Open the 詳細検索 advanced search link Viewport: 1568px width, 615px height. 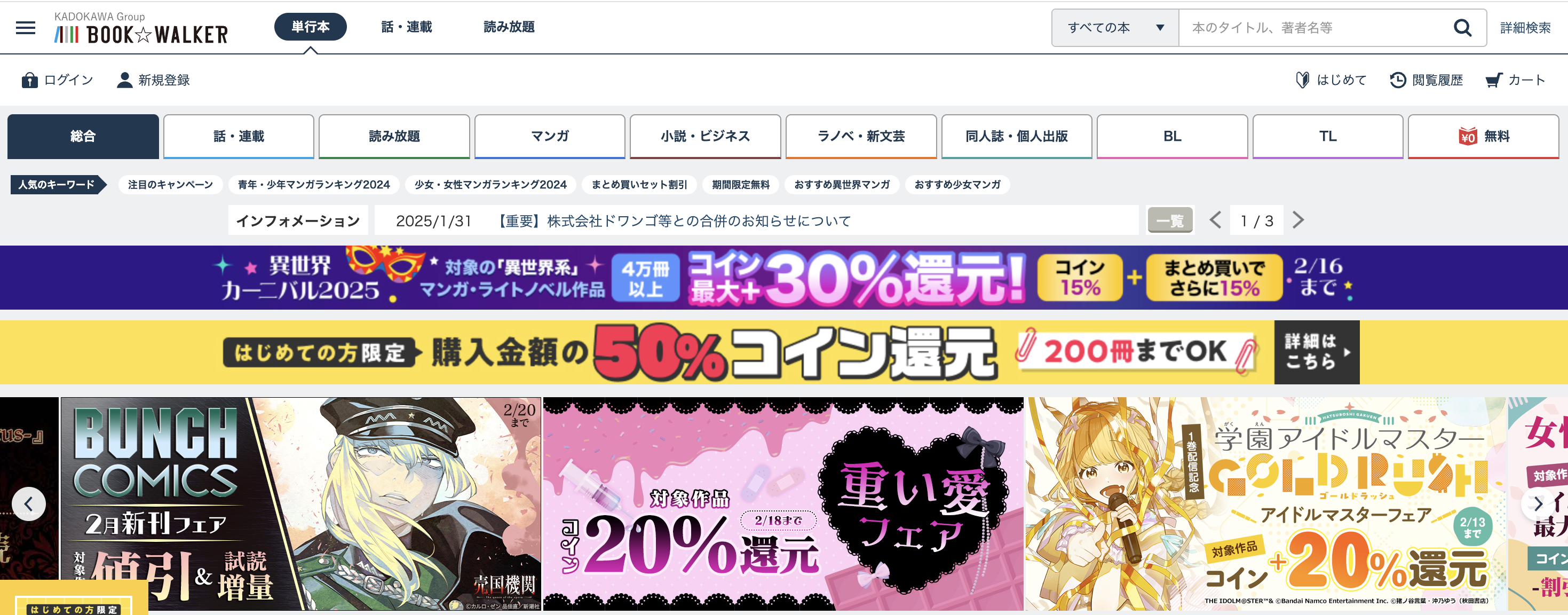pos(1525,27)
